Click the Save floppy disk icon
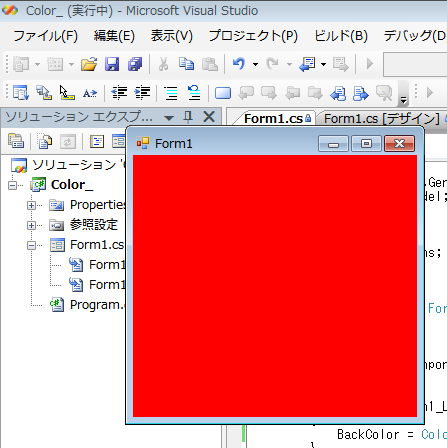 coord(112,64)
